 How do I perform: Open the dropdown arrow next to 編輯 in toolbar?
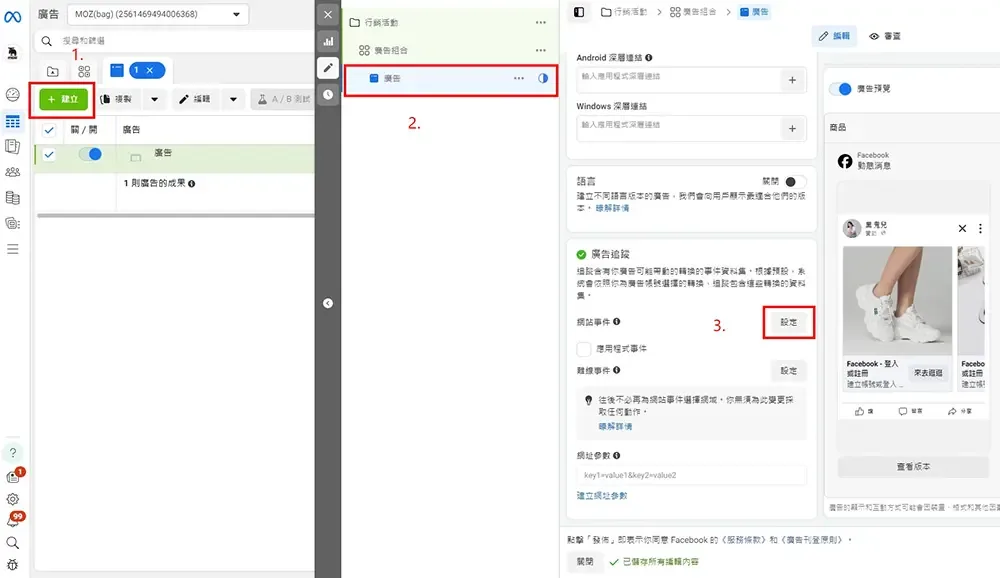pos(233,99)
